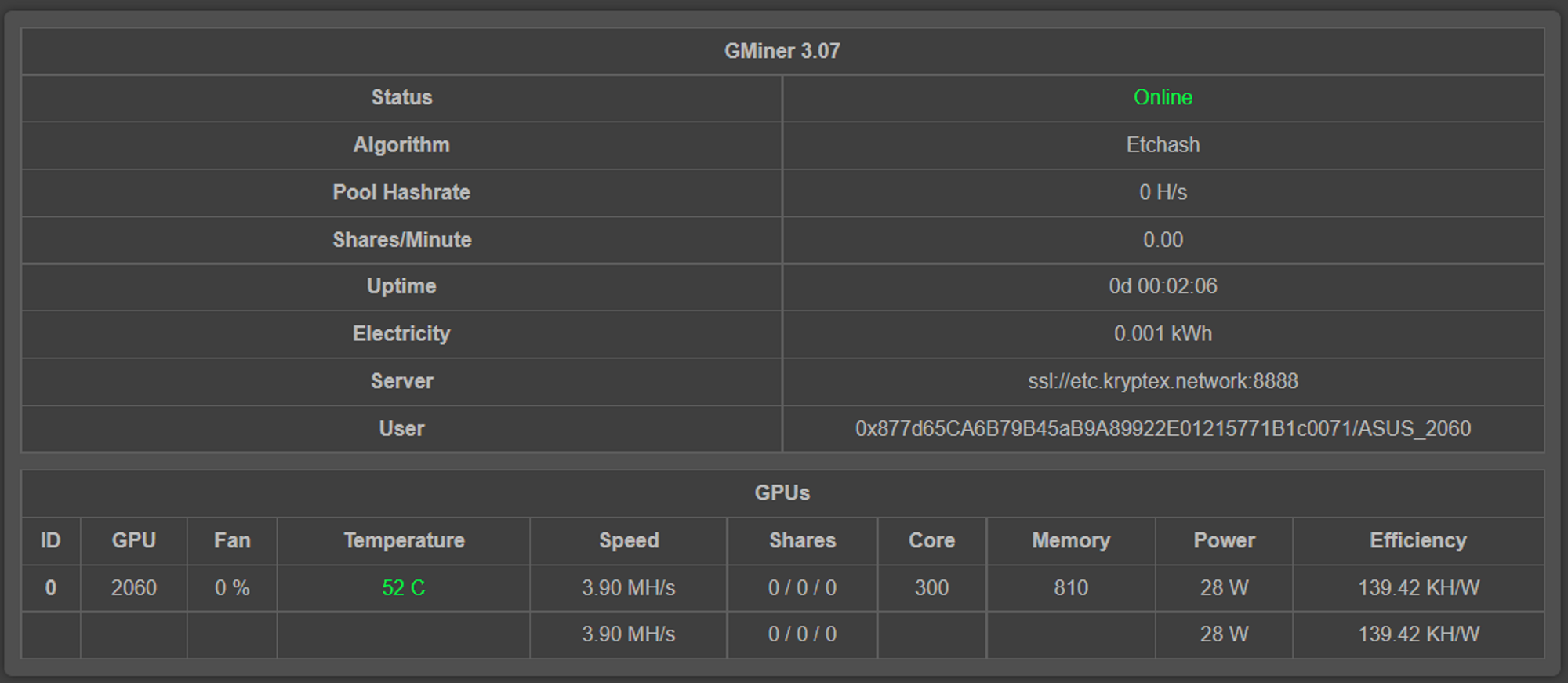The image size is (1568, 683).
Task: Click the wallet address ending in ASUS_2060
Action: coord(1163,429)
